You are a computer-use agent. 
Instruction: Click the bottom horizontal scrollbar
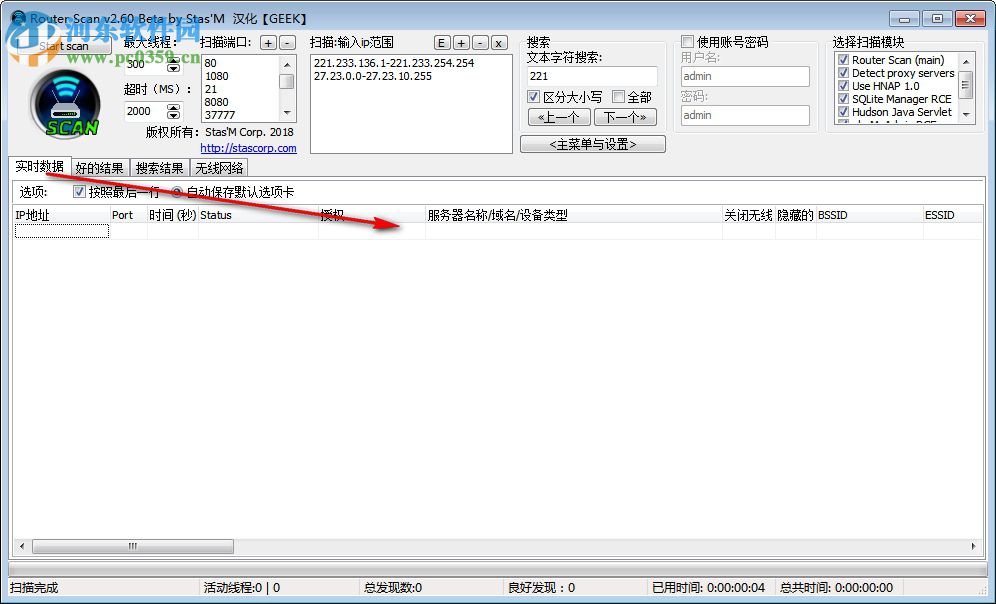[x=130, y=546]
